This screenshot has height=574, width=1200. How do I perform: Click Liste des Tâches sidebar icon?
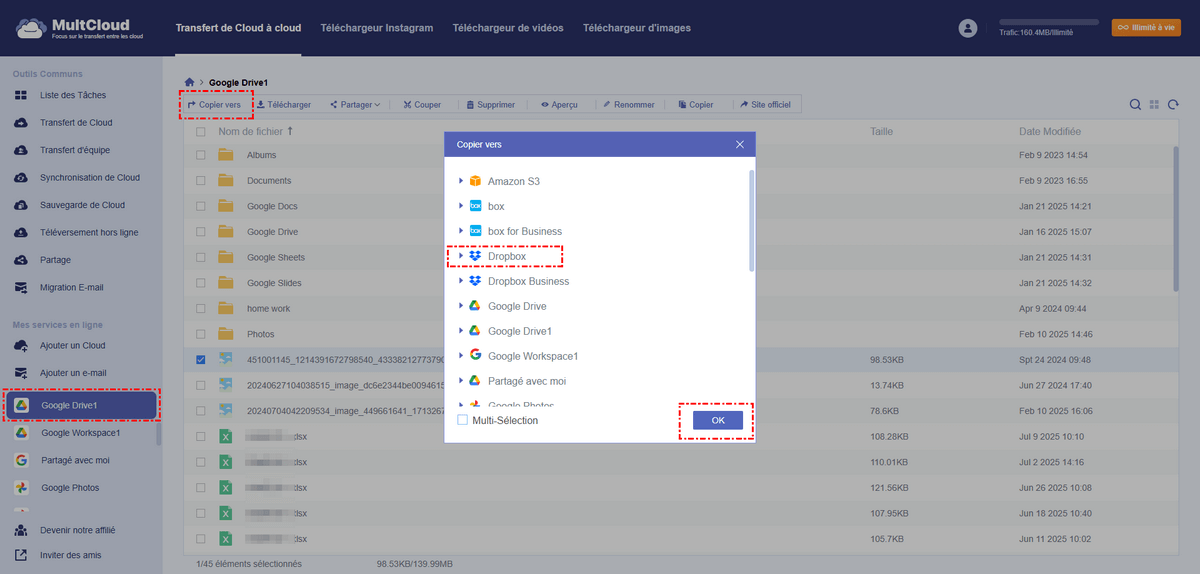click(x=21, y=95)
